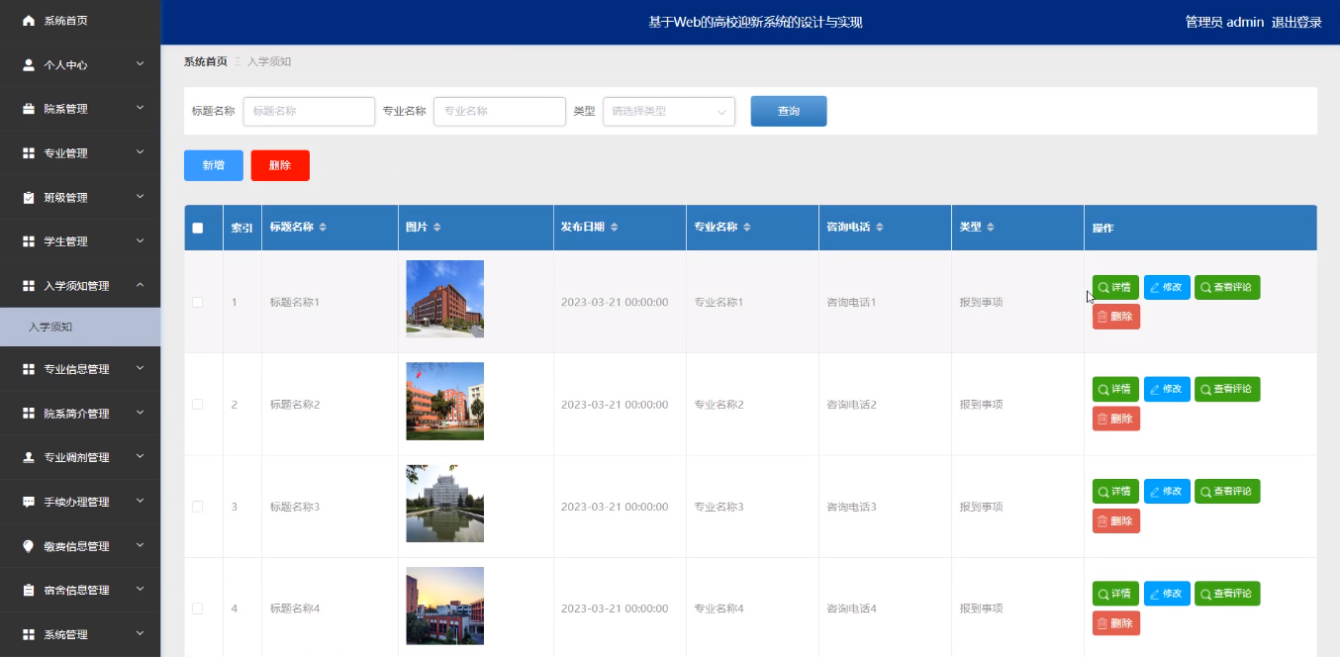Click the 专业名称1 table cell

click(752, 302)
